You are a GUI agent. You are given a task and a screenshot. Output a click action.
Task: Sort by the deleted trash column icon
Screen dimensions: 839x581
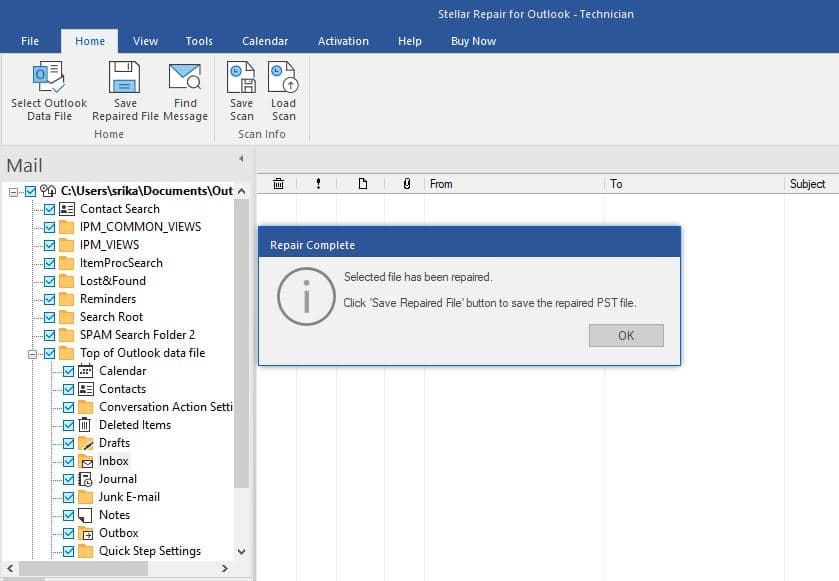tap(278, 184)
